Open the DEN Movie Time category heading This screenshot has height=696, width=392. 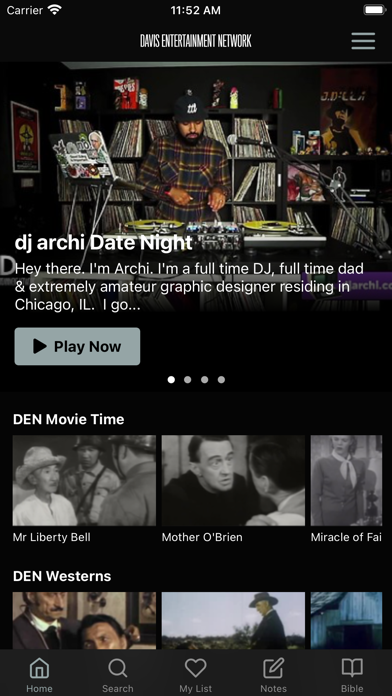click(69, 419)
